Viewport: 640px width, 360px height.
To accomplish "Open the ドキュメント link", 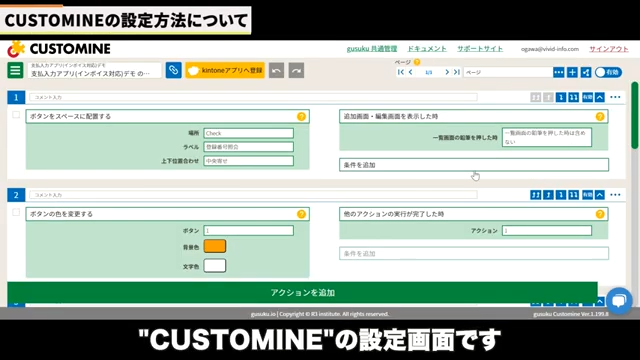I will click(427, 49).
